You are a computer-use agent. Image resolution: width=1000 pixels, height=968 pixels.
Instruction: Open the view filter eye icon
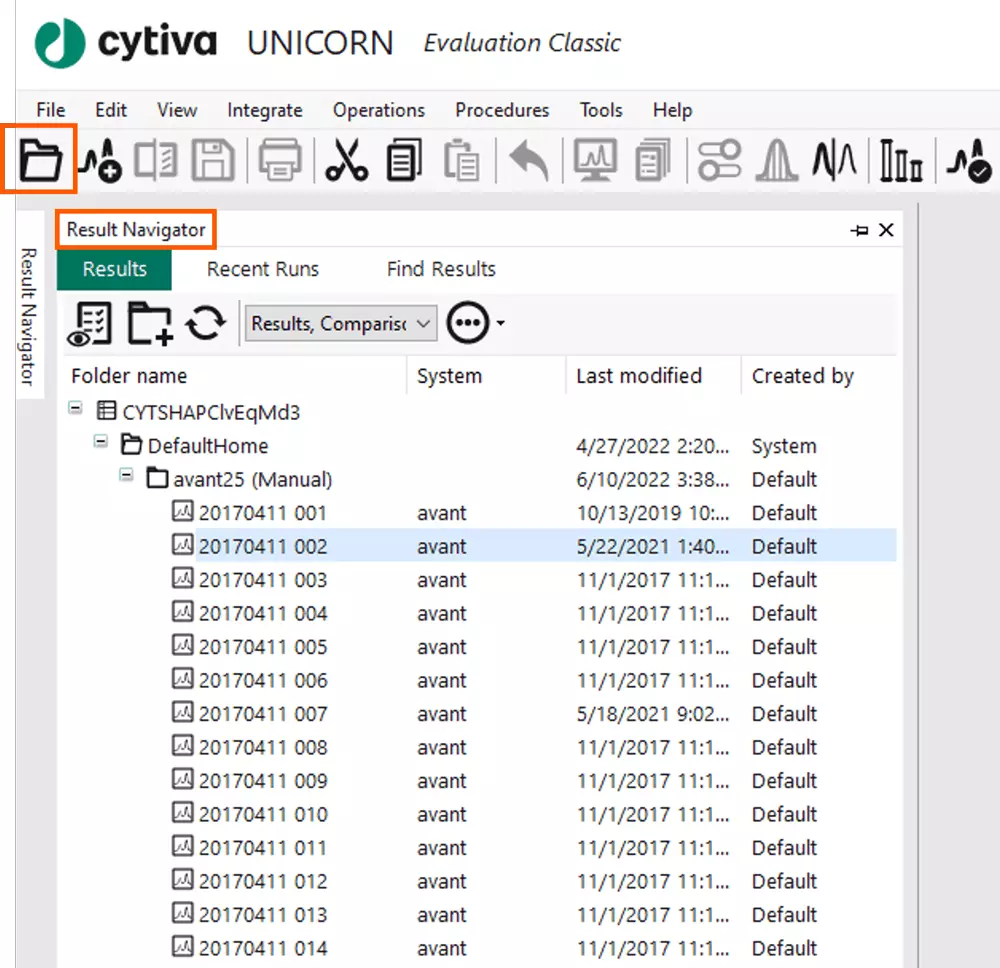point(89,322)
